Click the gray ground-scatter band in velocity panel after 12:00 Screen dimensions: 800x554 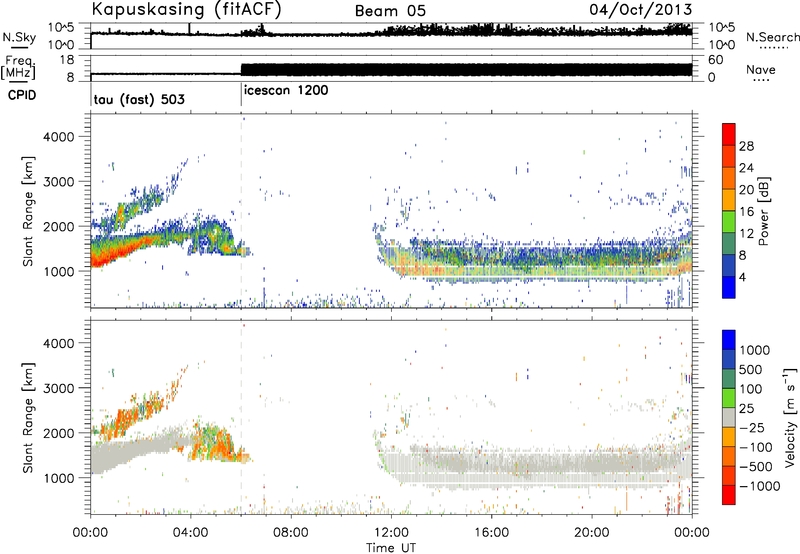(x=536, y=467)
